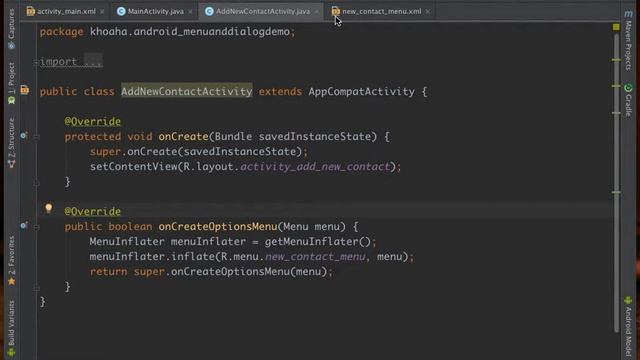This screenshot has height=360, width=640.
Task: Open the Captures tool window
Action: (x=11, y=29)
